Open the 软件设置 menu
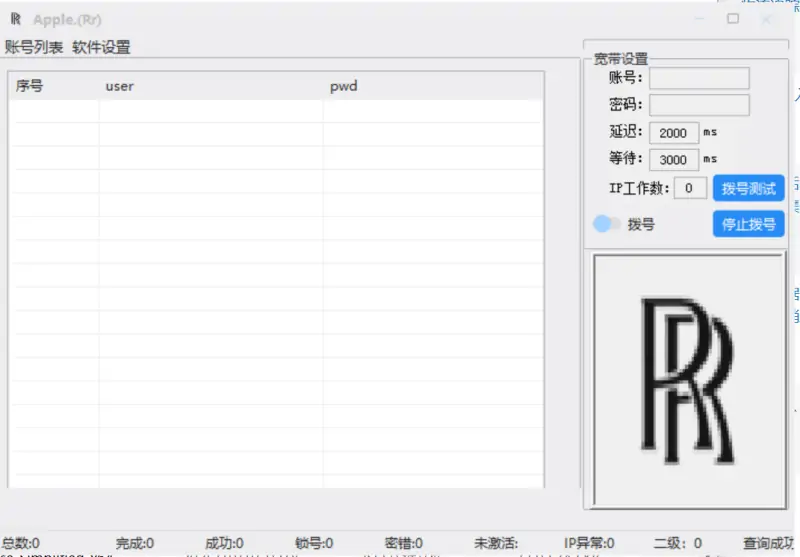Screen dimensions: 800x557 pos(101,47)
